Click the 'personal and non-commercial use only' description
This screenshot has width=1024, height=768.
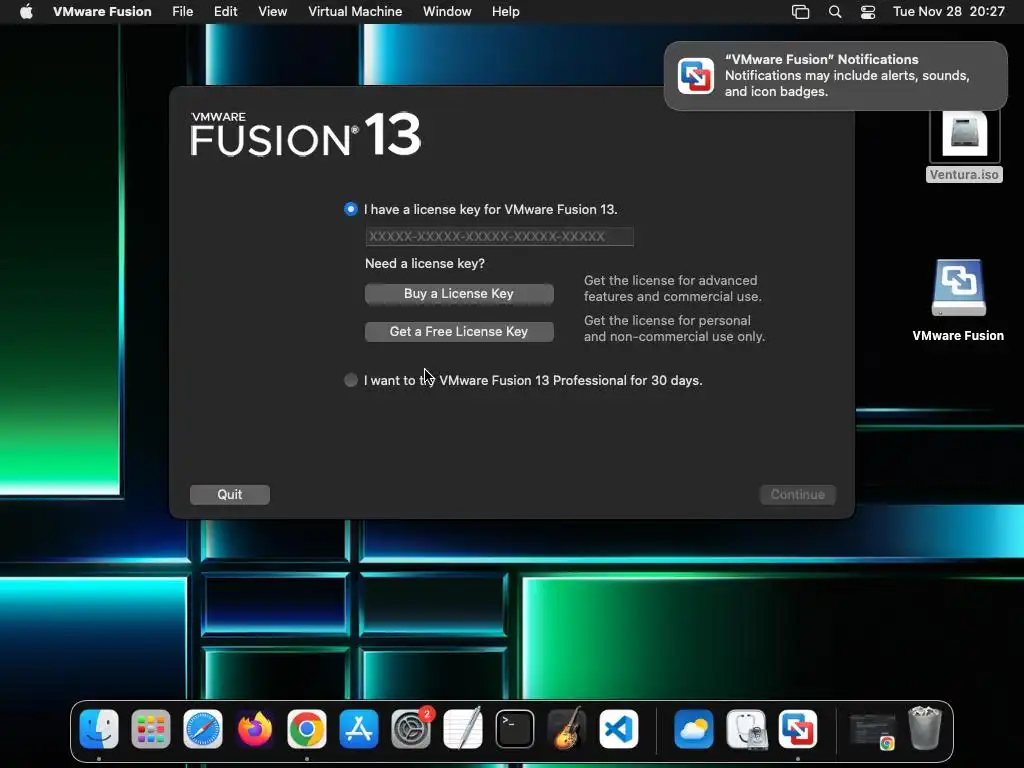pyautogui.click(x=674, y=328)
